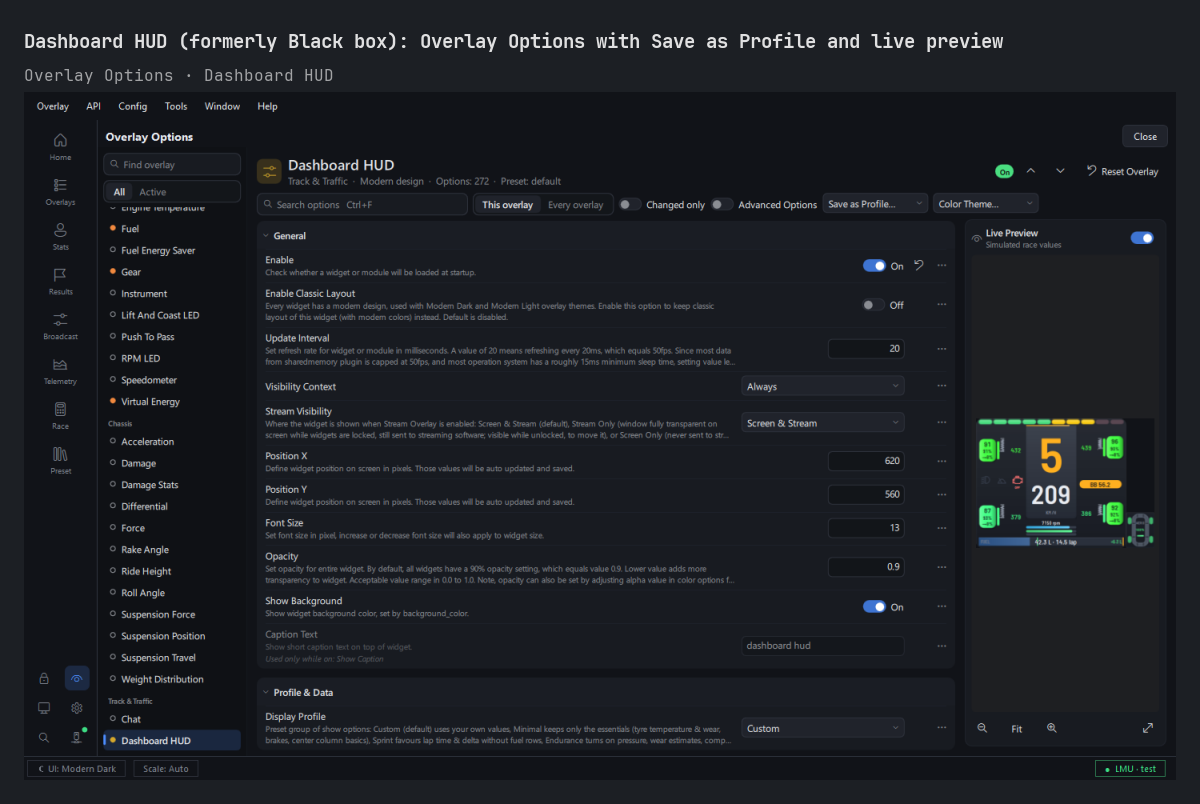Open the Window menu
Screen dimensions: 1200x804
[222, 106]
